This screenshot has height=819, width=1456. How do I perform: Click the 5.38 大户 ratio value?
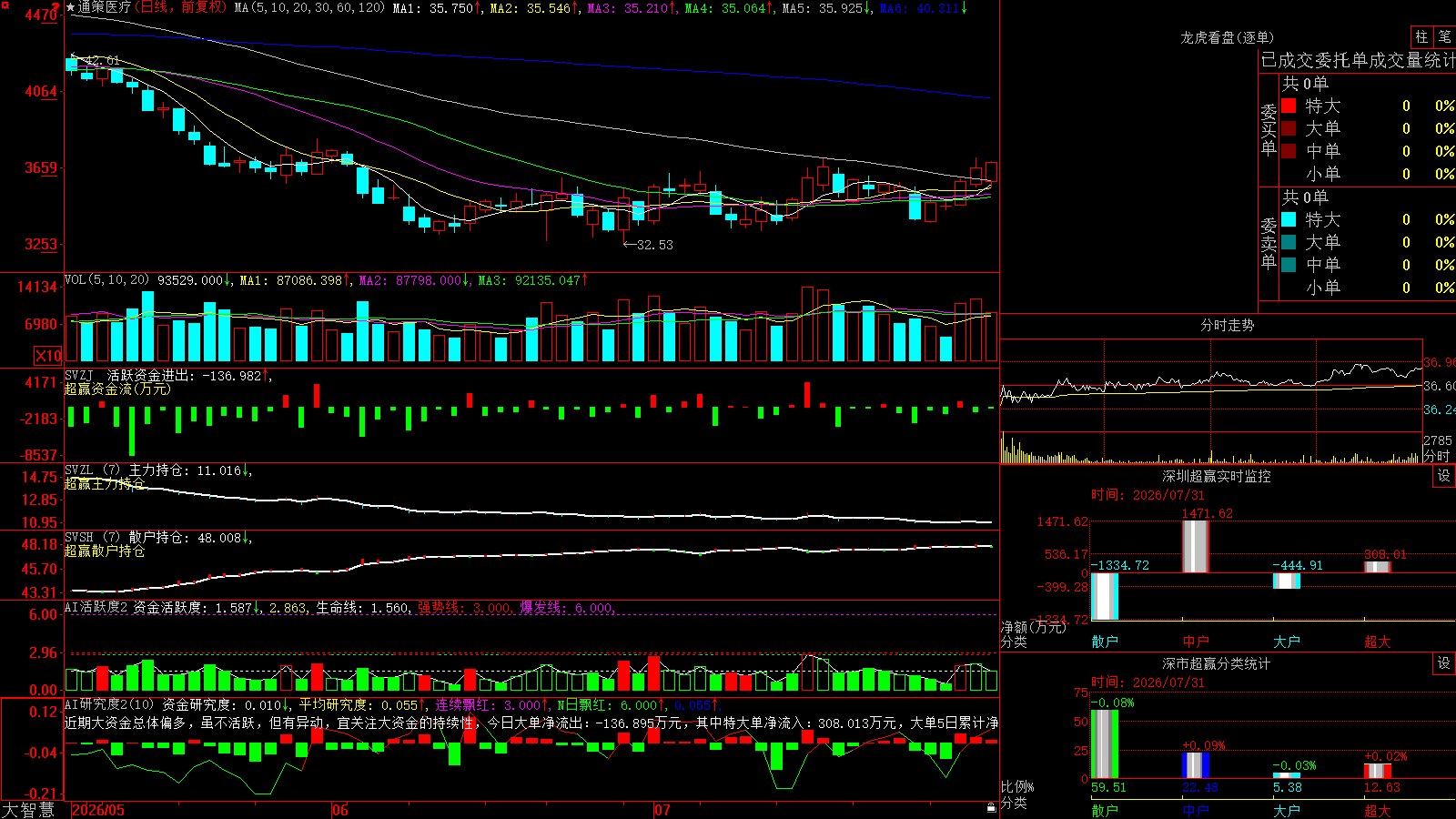(x=1287, y=787)
